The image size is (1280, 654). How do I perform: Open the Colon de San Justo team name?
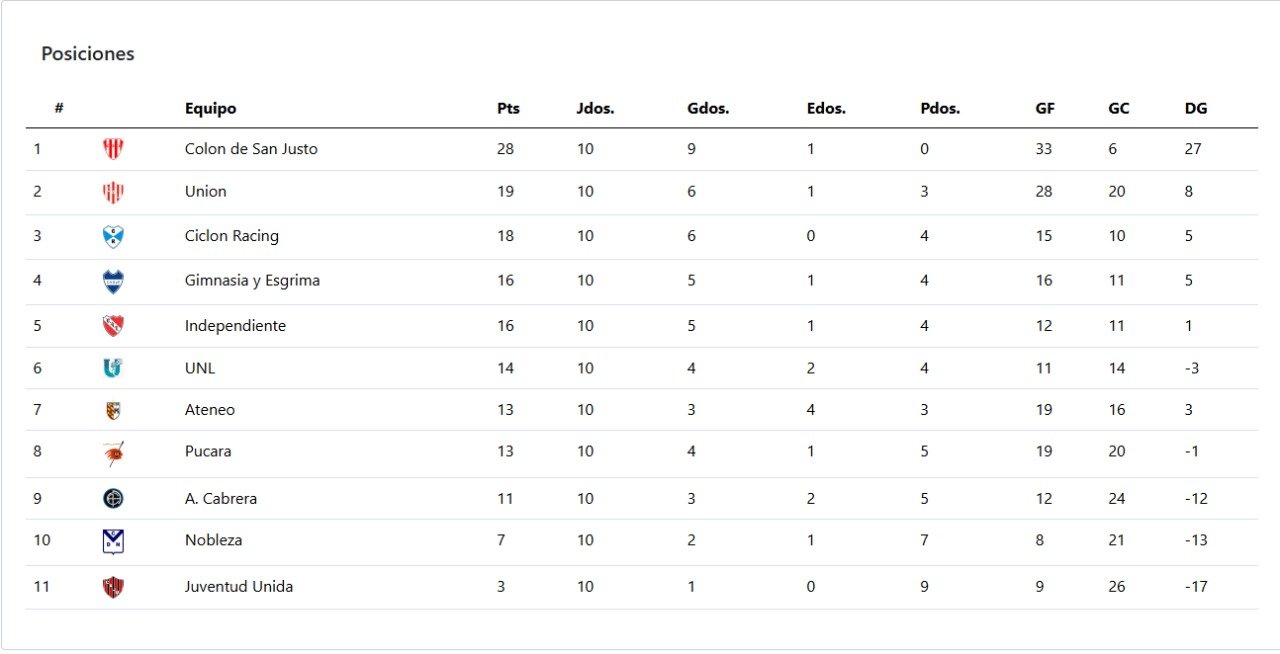click(251, 149)
